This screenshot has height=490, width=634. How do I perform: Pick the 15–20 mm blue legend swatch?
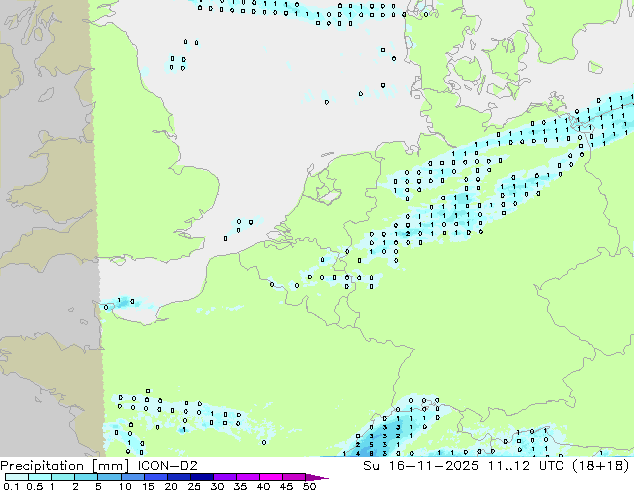[x=156, y=477]
